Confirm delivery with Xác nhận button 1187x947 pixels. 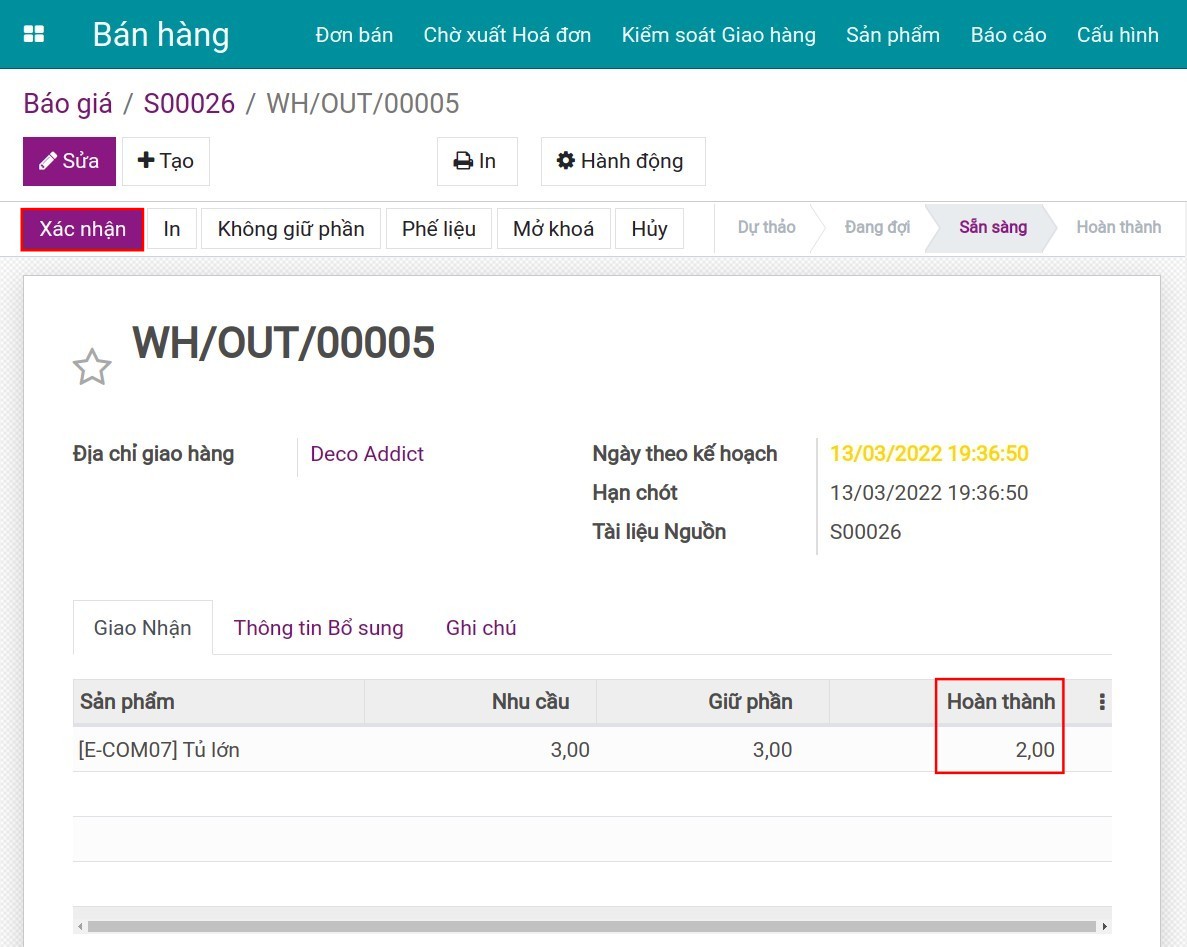click(83, 229)
